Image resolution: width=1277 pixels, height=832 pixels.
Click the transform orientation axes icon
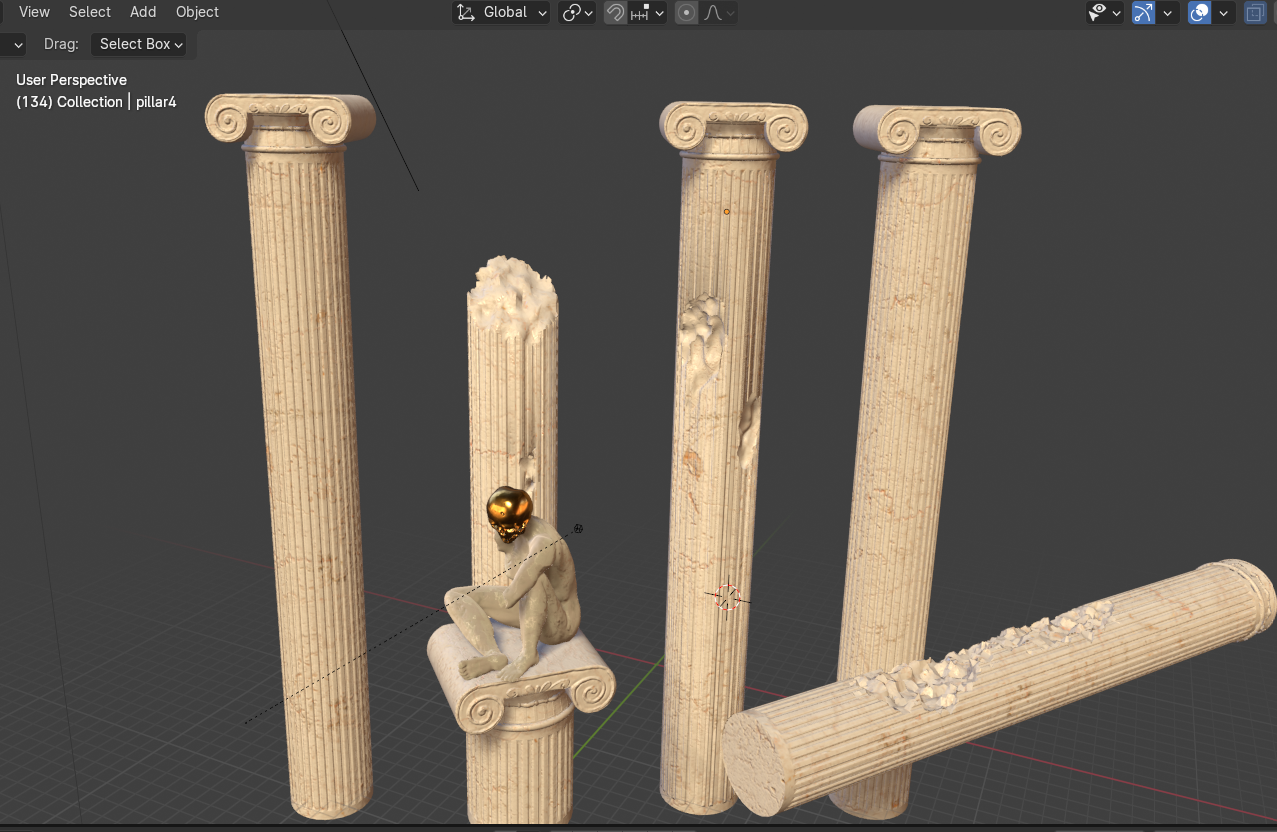[466, 13]
